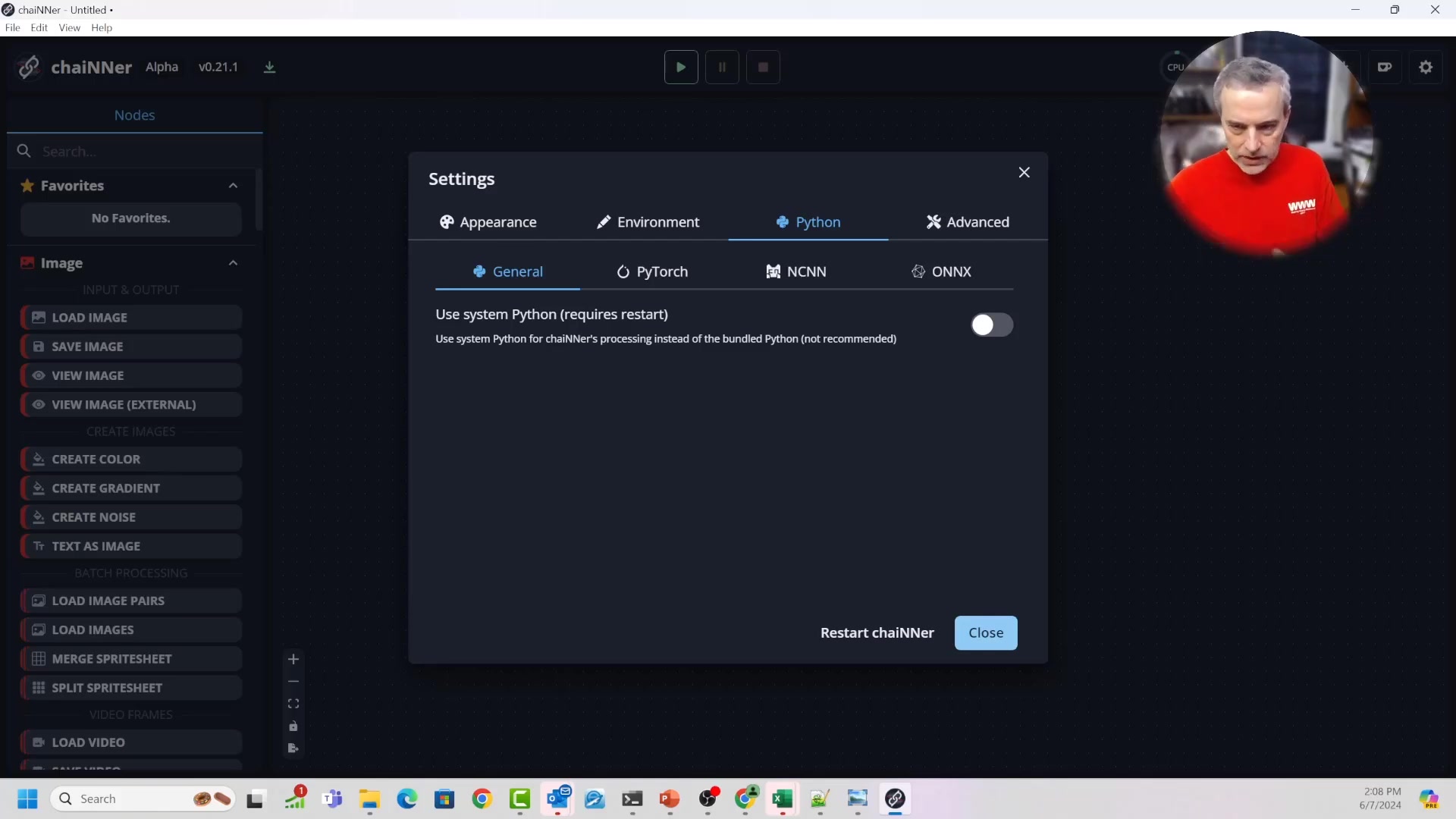Toggle the canvas lock icon

[293, 726]
